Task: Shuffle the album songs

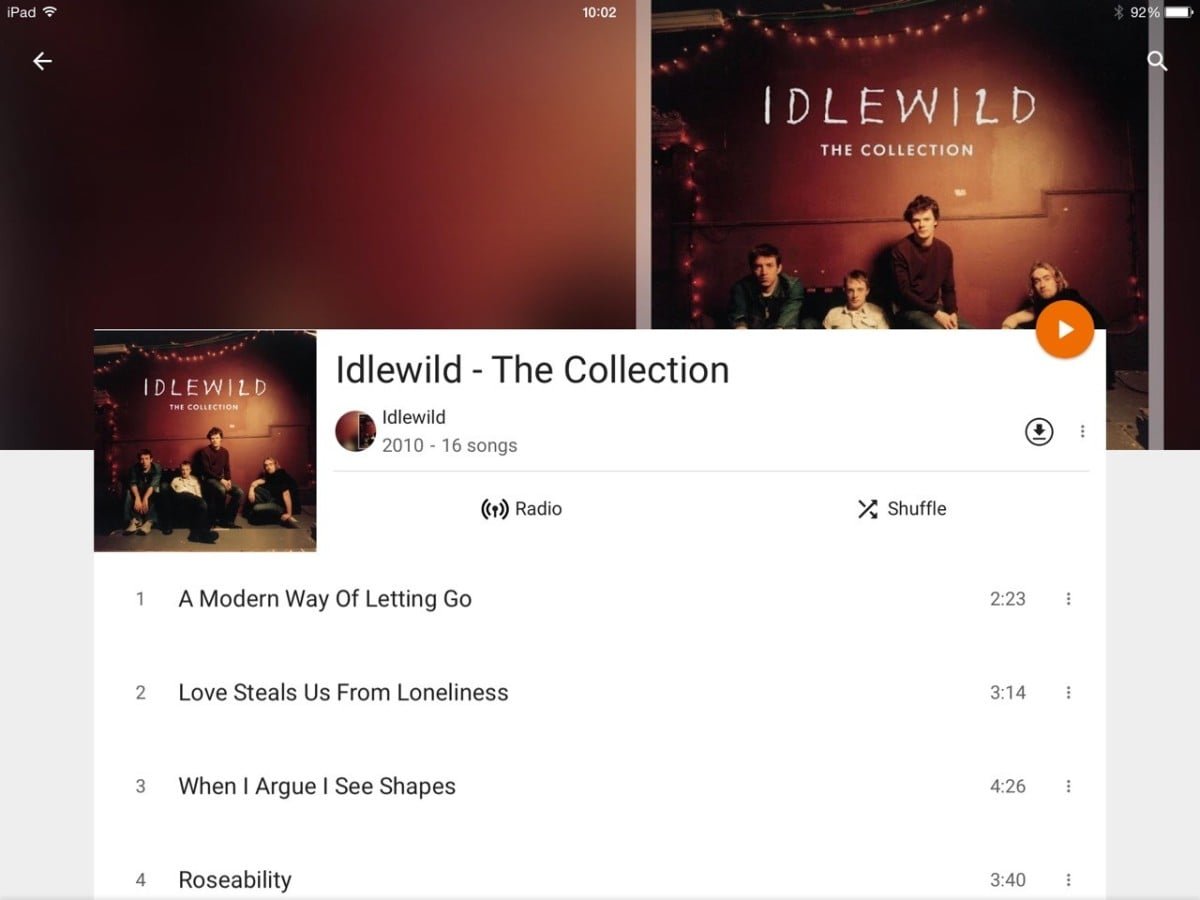Action: tap(901, 509)
